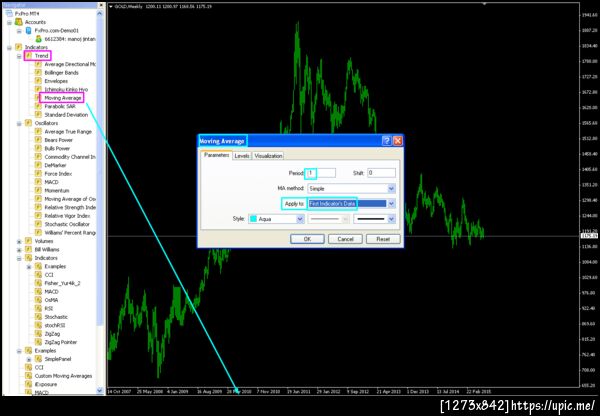
Task: Click the demo account user icon
Action: [x=38, y=39]
